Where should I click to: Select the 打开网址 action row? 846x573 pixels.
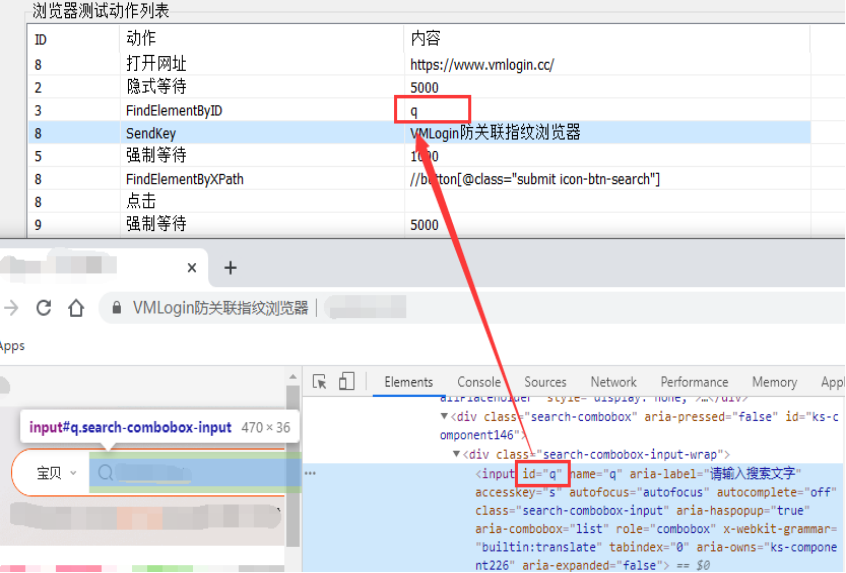point(419,64)
